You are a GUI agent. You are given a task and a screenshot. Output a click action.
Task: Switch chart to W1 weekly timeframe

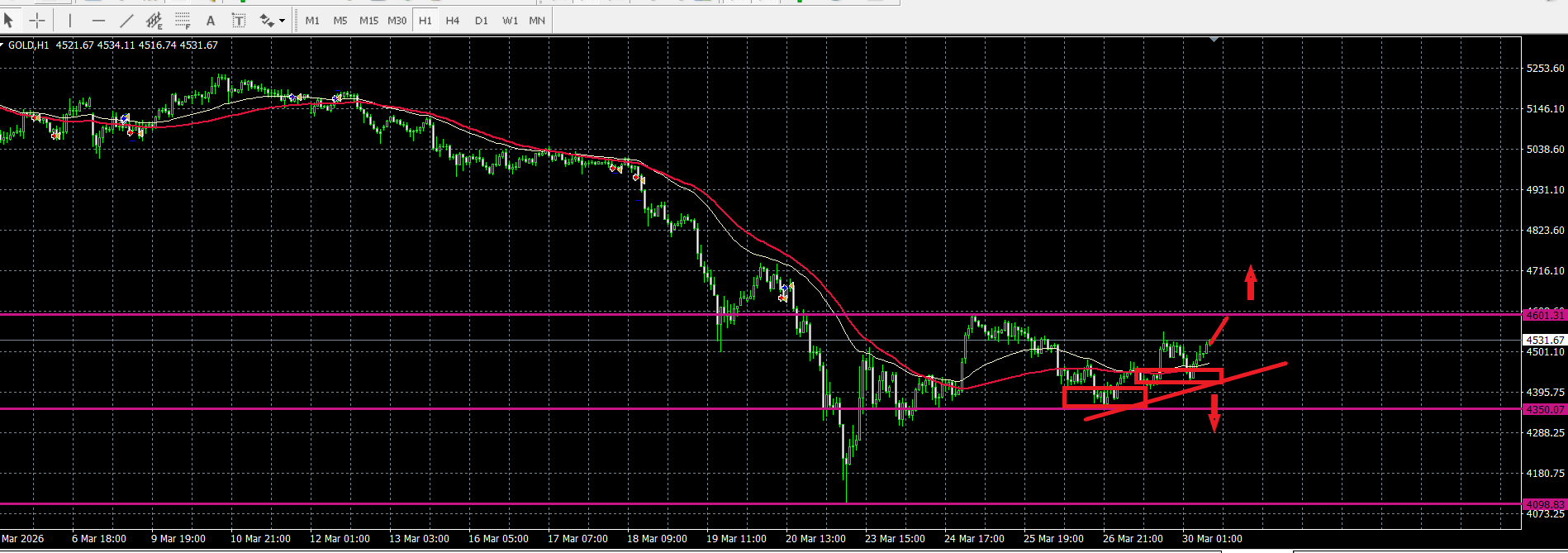[510, 21]
